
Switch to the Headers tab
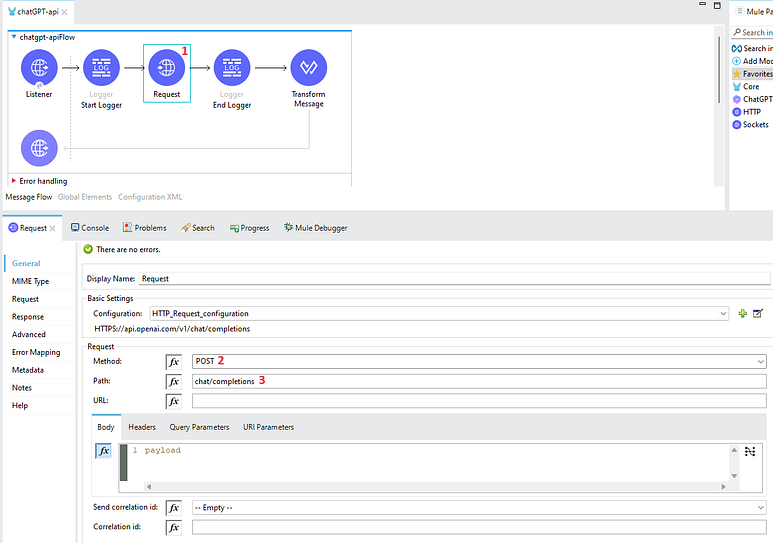click(x=142, y=427)
